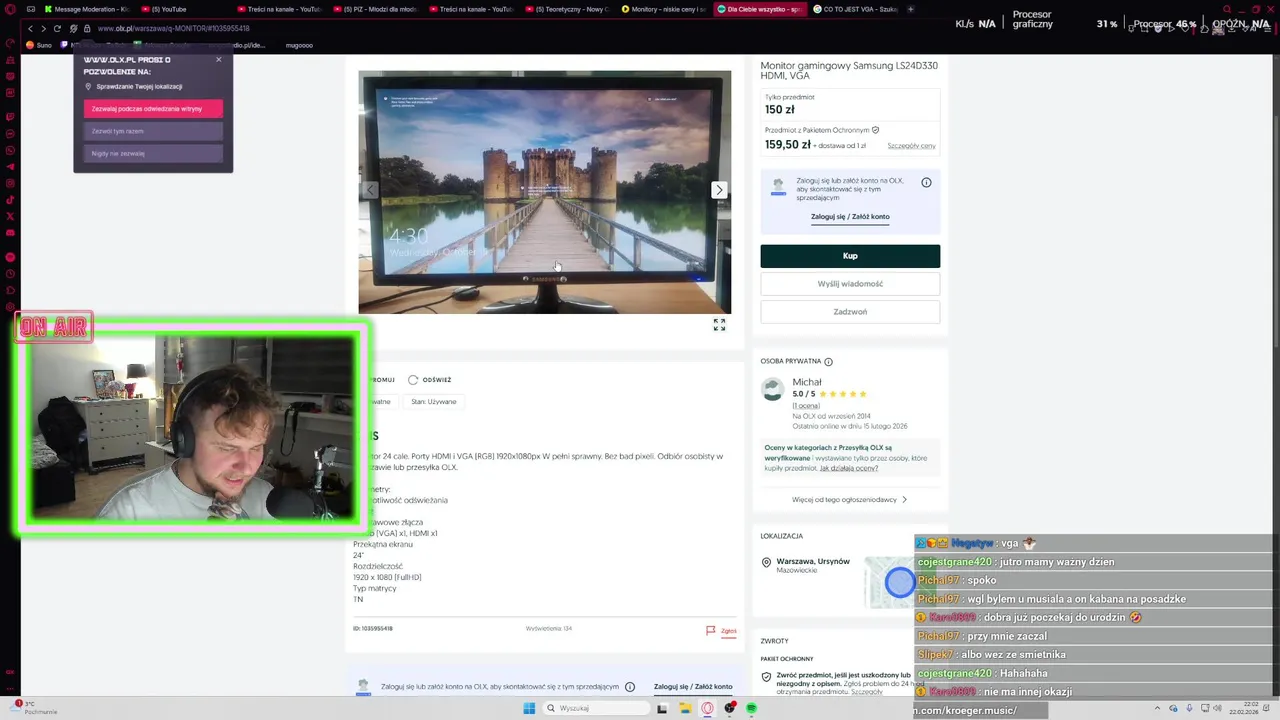Image resolution: width=1280 pixels, height=720 pixels.
Task: Open 'Zaloguj się / Załóż konto' link in blue box
Action: point(850,216)
